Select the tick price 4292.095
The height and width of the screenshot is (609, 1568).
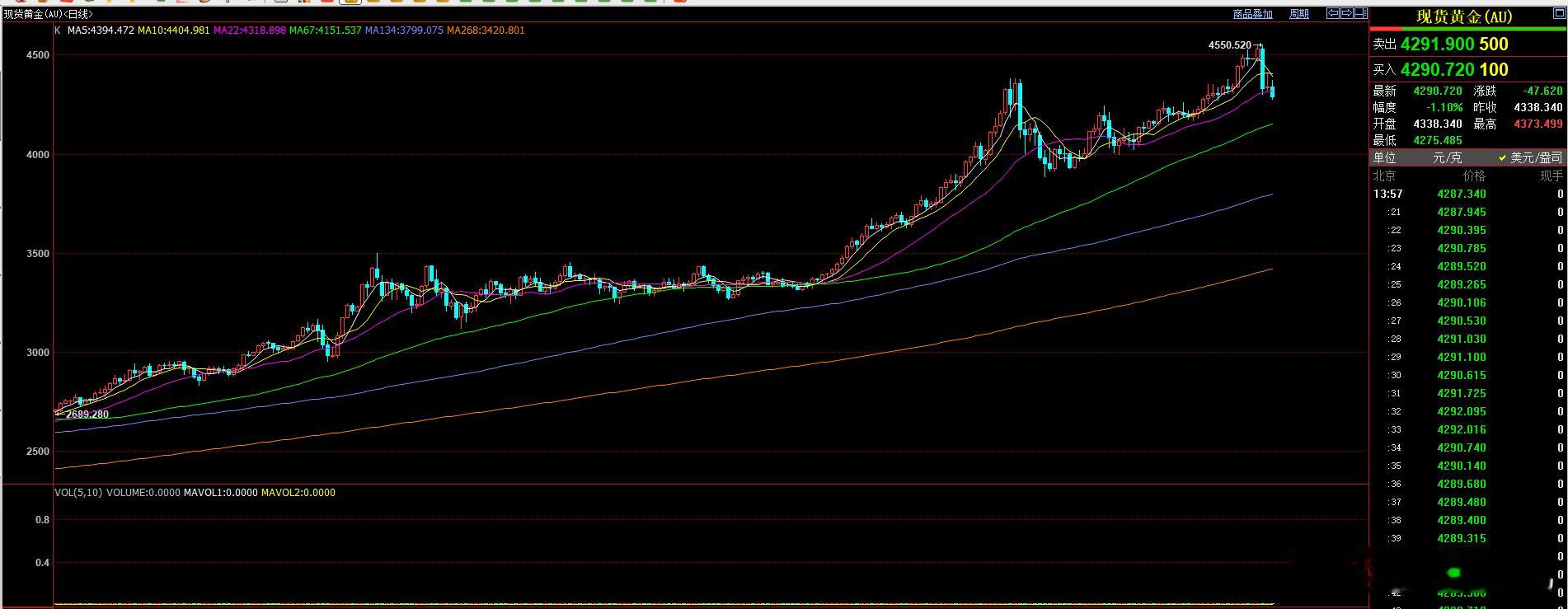(1462, 412)
